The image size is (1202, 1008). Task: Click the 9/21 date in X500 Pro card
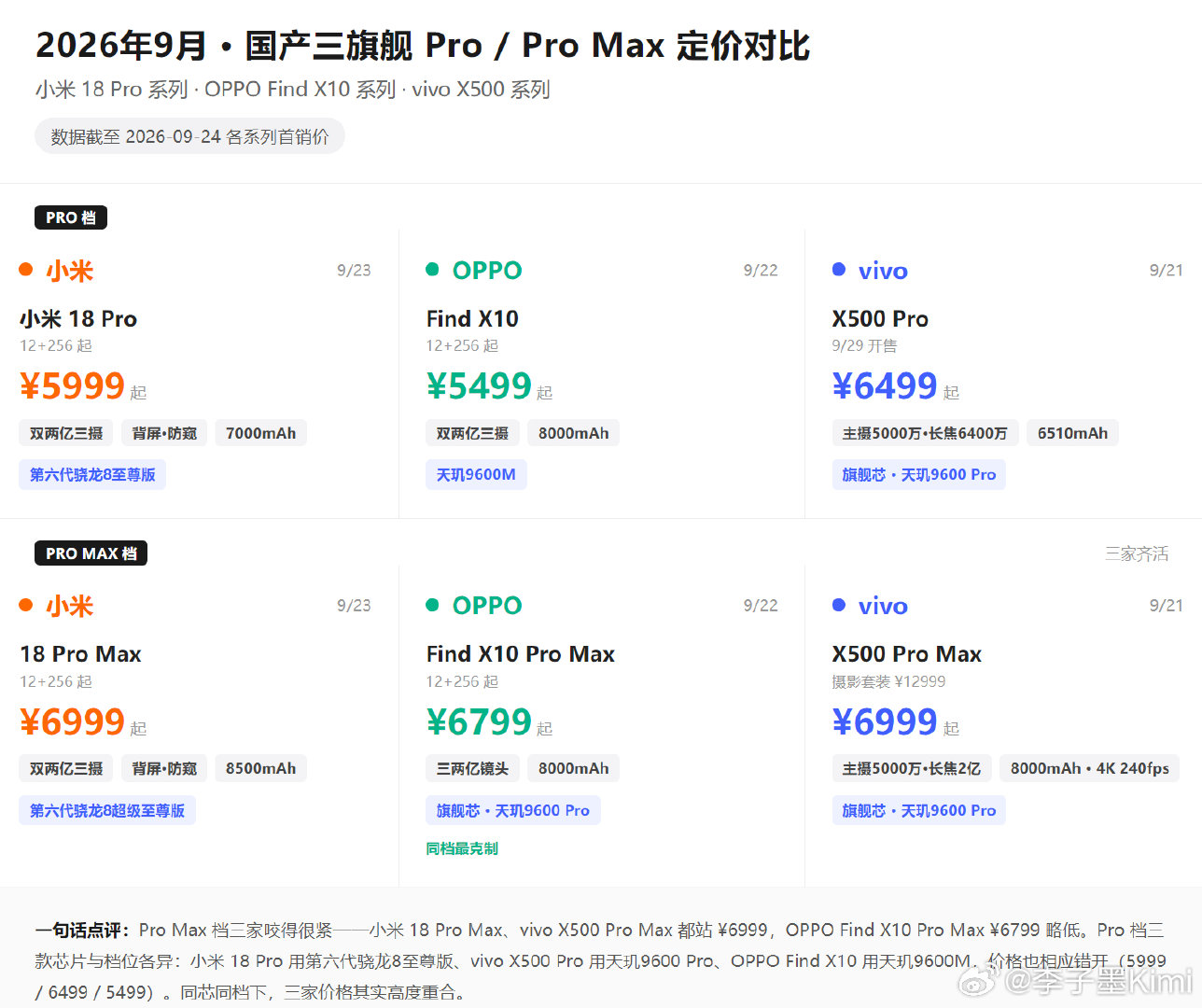(x=1167, y=270)
